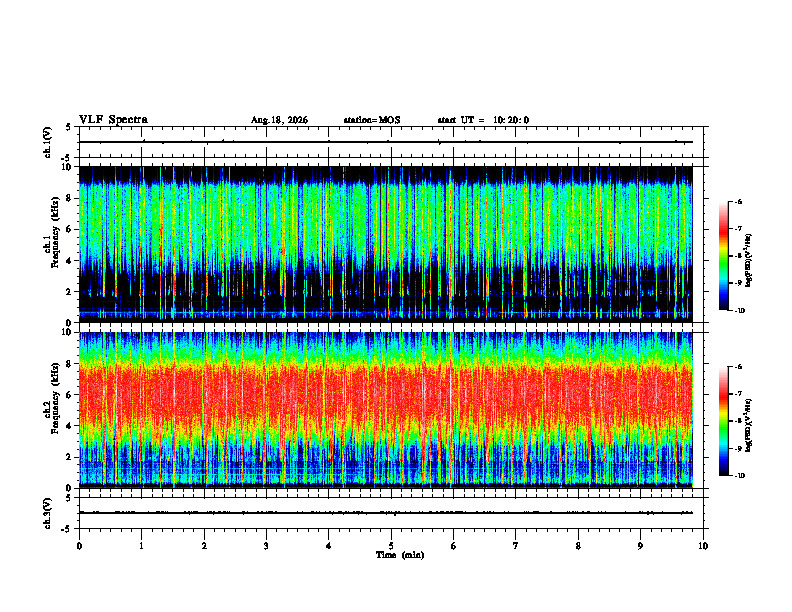This screenshot has height=612, width=792.
Task: Click the time axis tick label "6"
Action: click(454, 546)
